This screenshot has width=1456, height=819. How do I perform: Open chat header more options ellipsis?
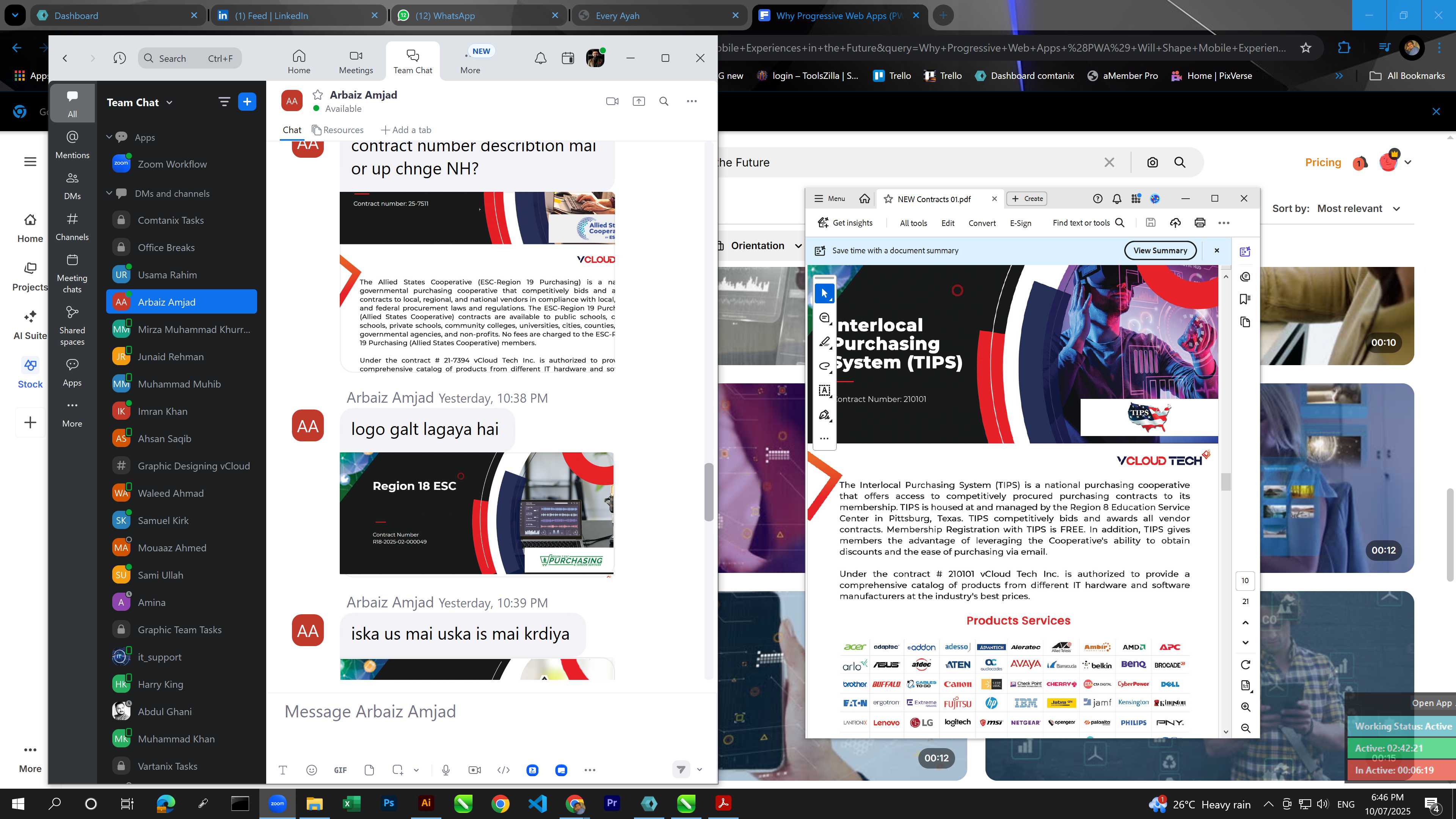point(692,101)
